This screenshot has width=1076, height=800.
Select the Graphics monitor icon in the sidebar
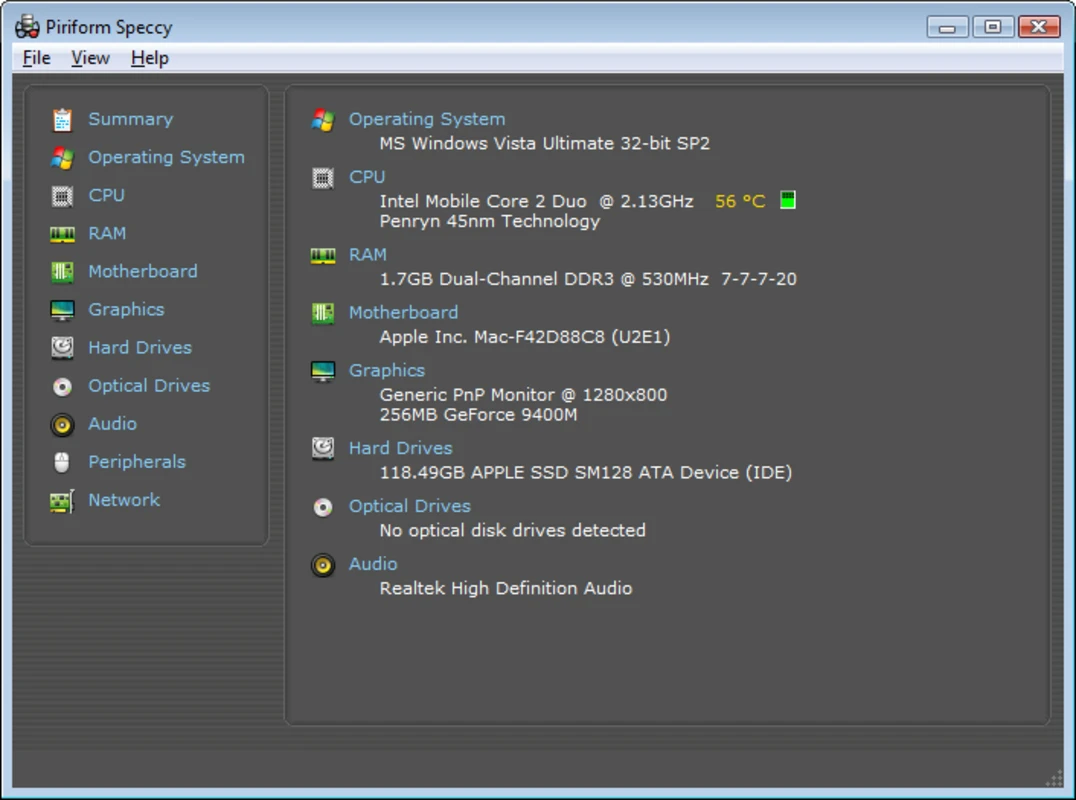[61, 309]
